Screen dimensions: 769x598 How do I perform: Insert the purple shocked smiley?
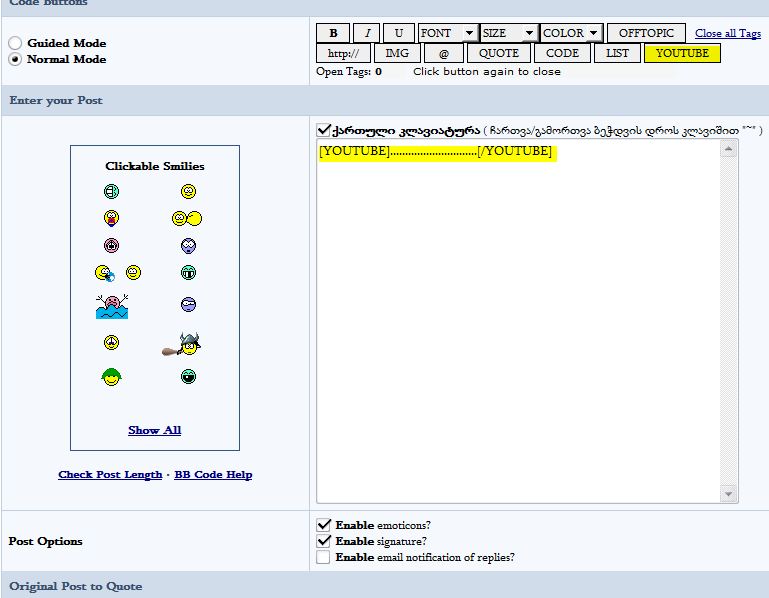coord(188,245)
